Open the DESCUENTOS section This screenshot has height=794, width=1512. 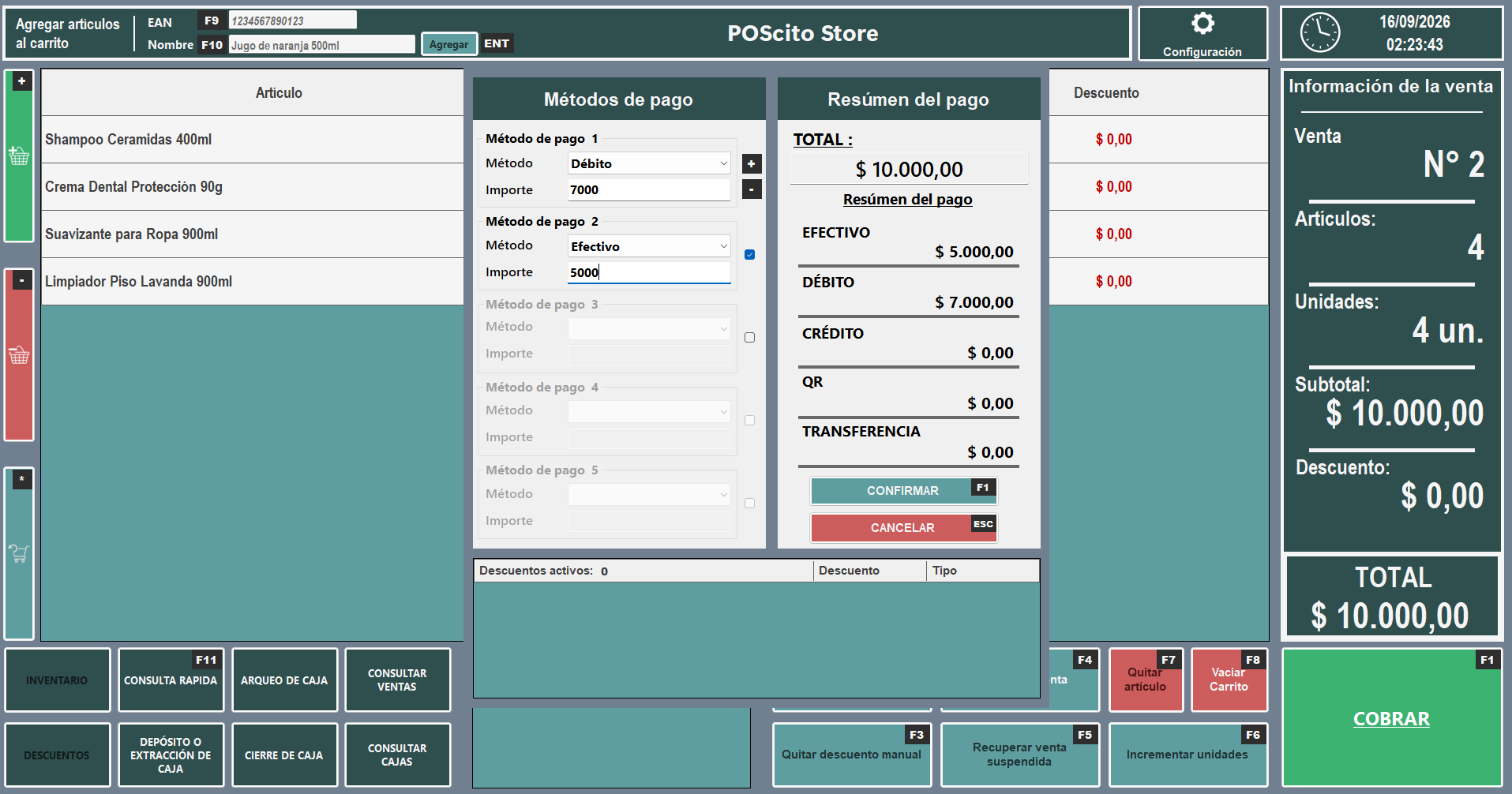[57, 755]
